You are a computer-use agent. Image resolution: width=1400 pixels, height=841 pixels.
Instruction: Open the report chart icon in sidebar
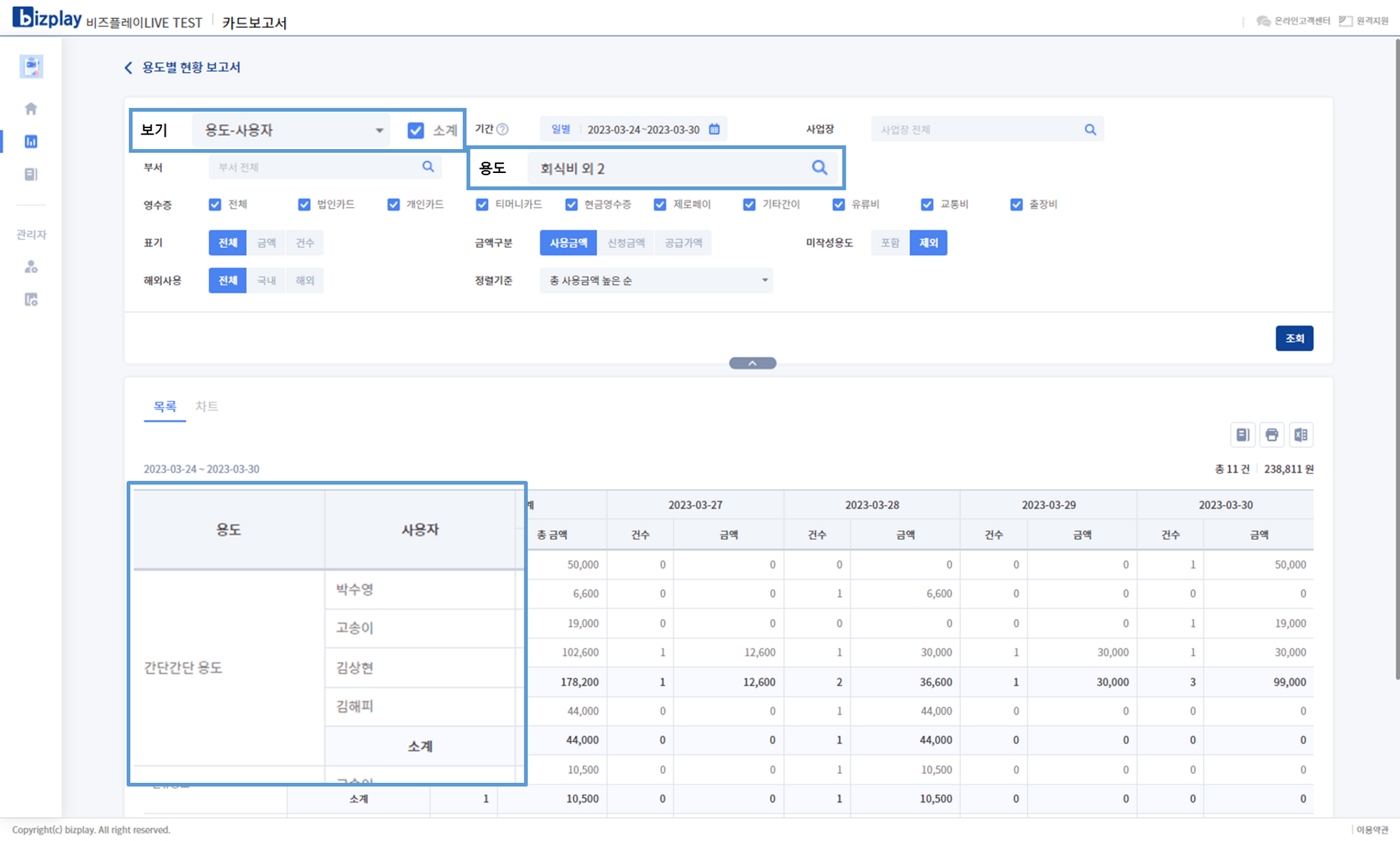pyautogui.click(x=31, y=141)
